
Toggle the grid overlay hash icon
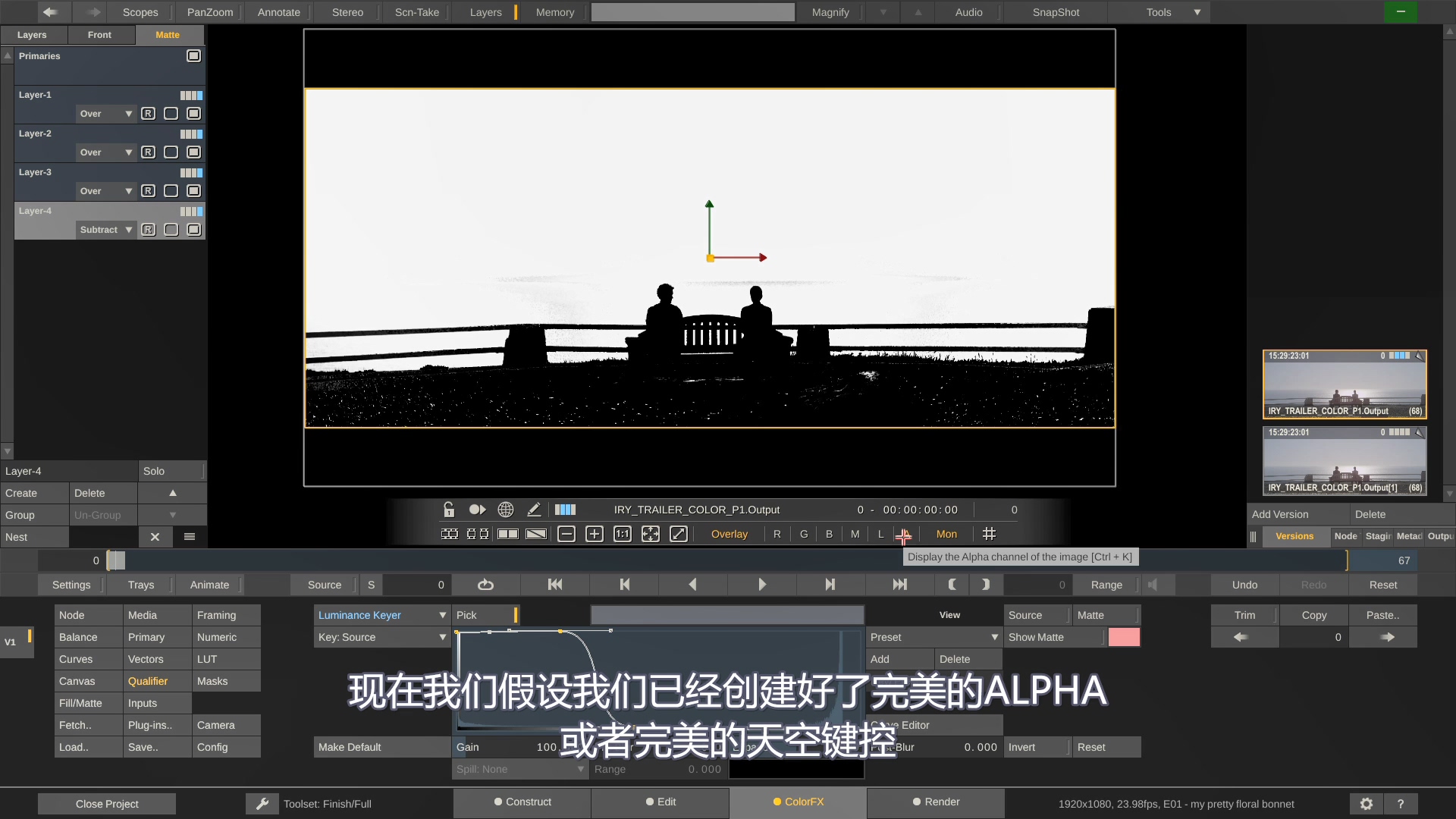pyautogui.click(x=989, y=534)
